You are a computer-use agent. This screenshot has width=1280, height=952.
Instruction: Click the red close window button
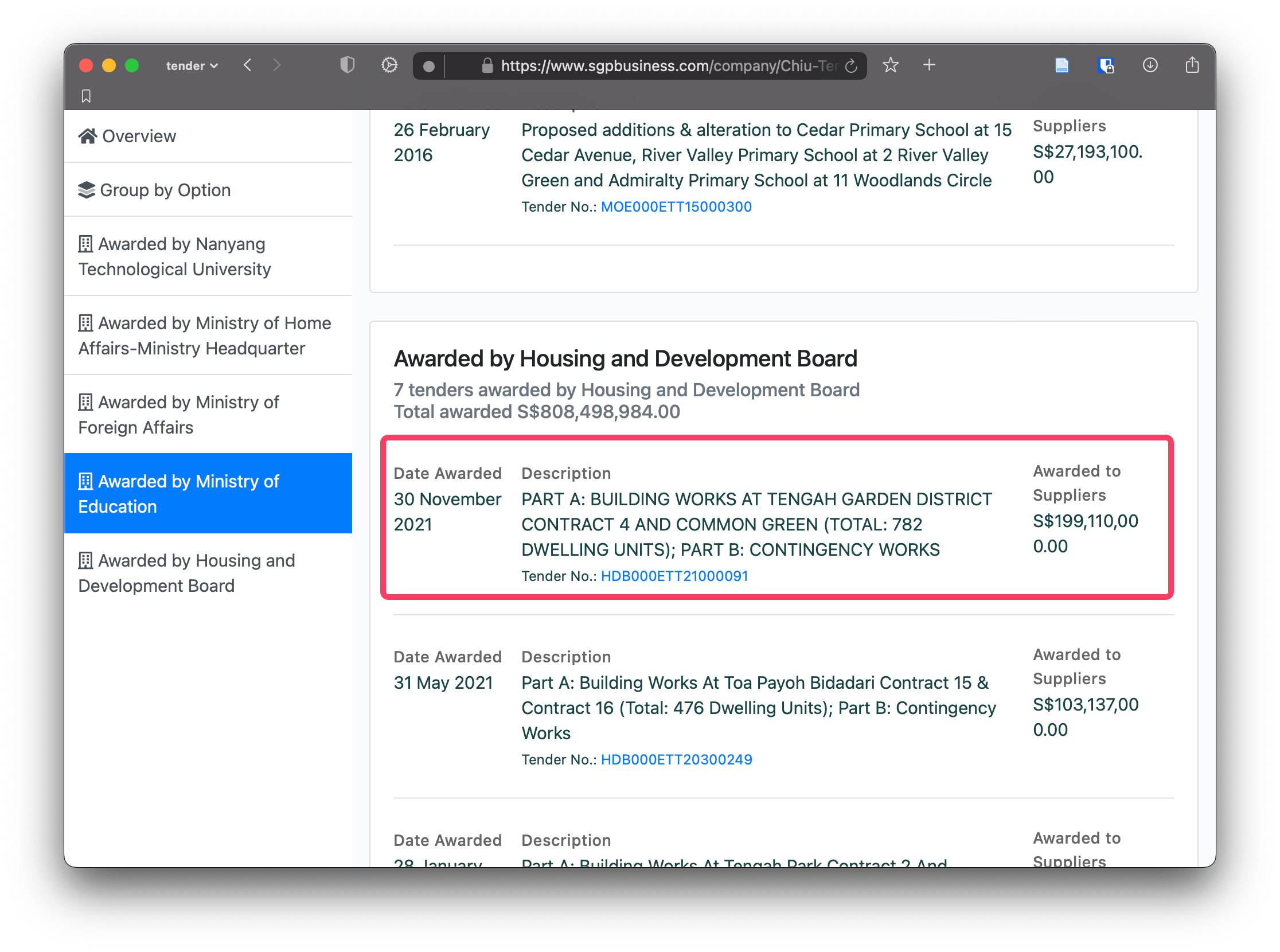tap(86, 66)
